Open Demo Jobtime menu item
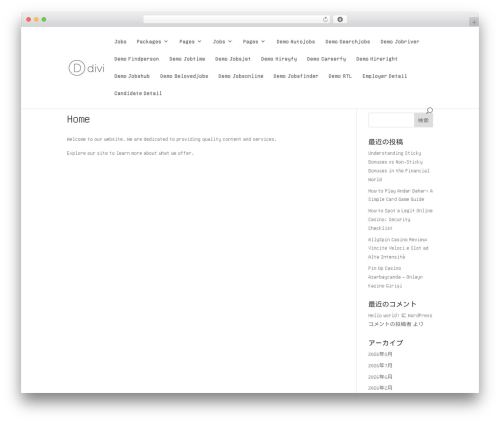Viewport: 500px width, 423px height. coord(187,59)
